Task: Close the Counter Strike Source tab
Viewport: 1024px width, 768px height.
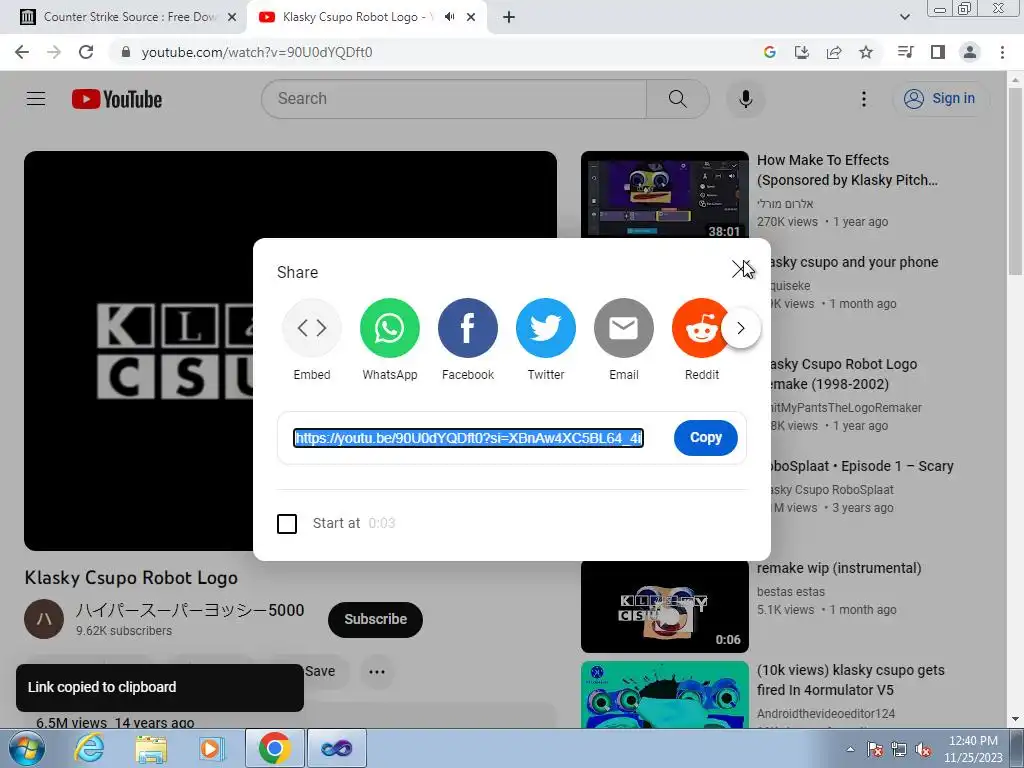Action: pos(232,17)
